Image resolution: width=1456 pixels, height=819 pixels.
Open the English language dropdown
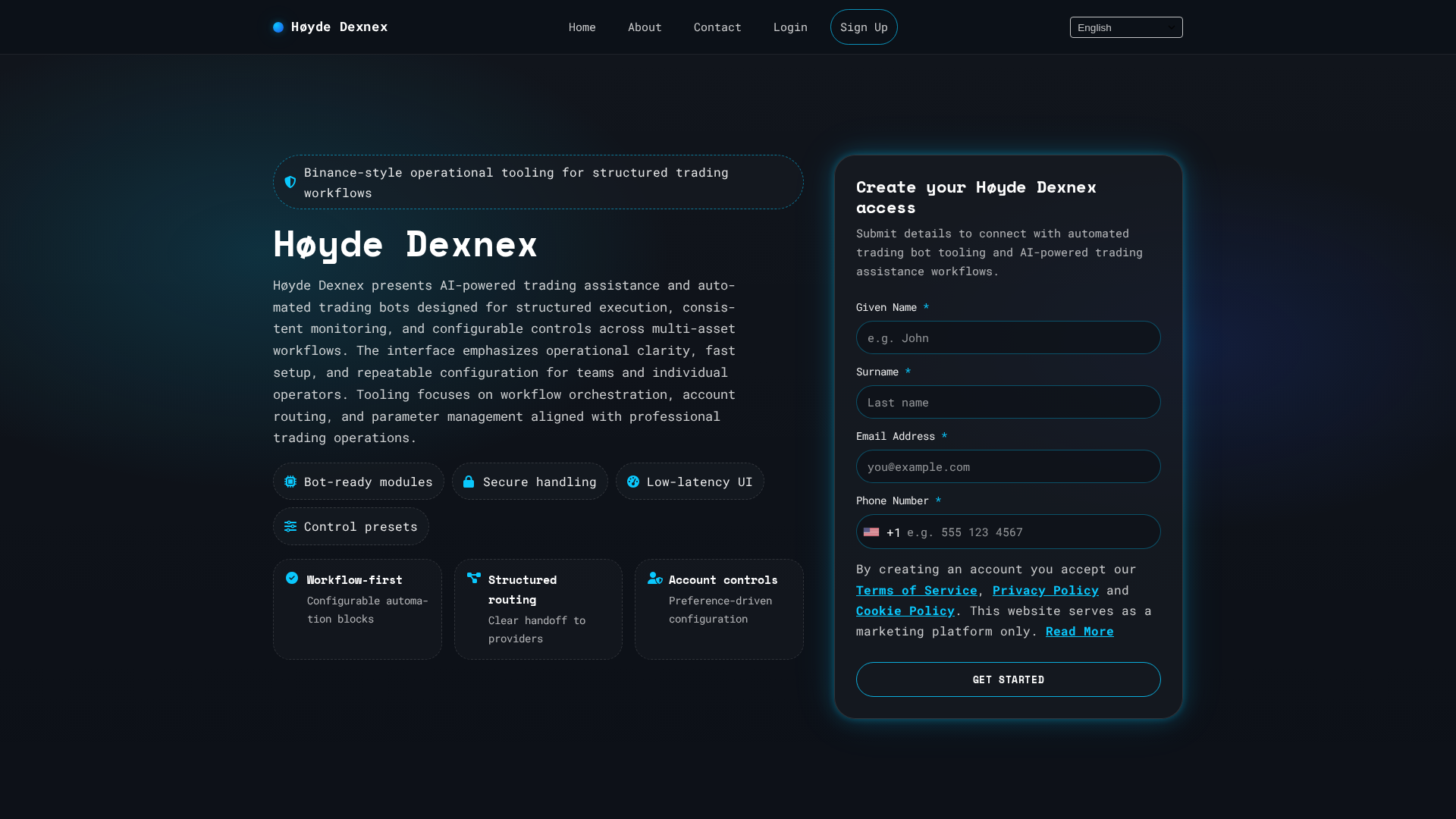point(1126,27)
